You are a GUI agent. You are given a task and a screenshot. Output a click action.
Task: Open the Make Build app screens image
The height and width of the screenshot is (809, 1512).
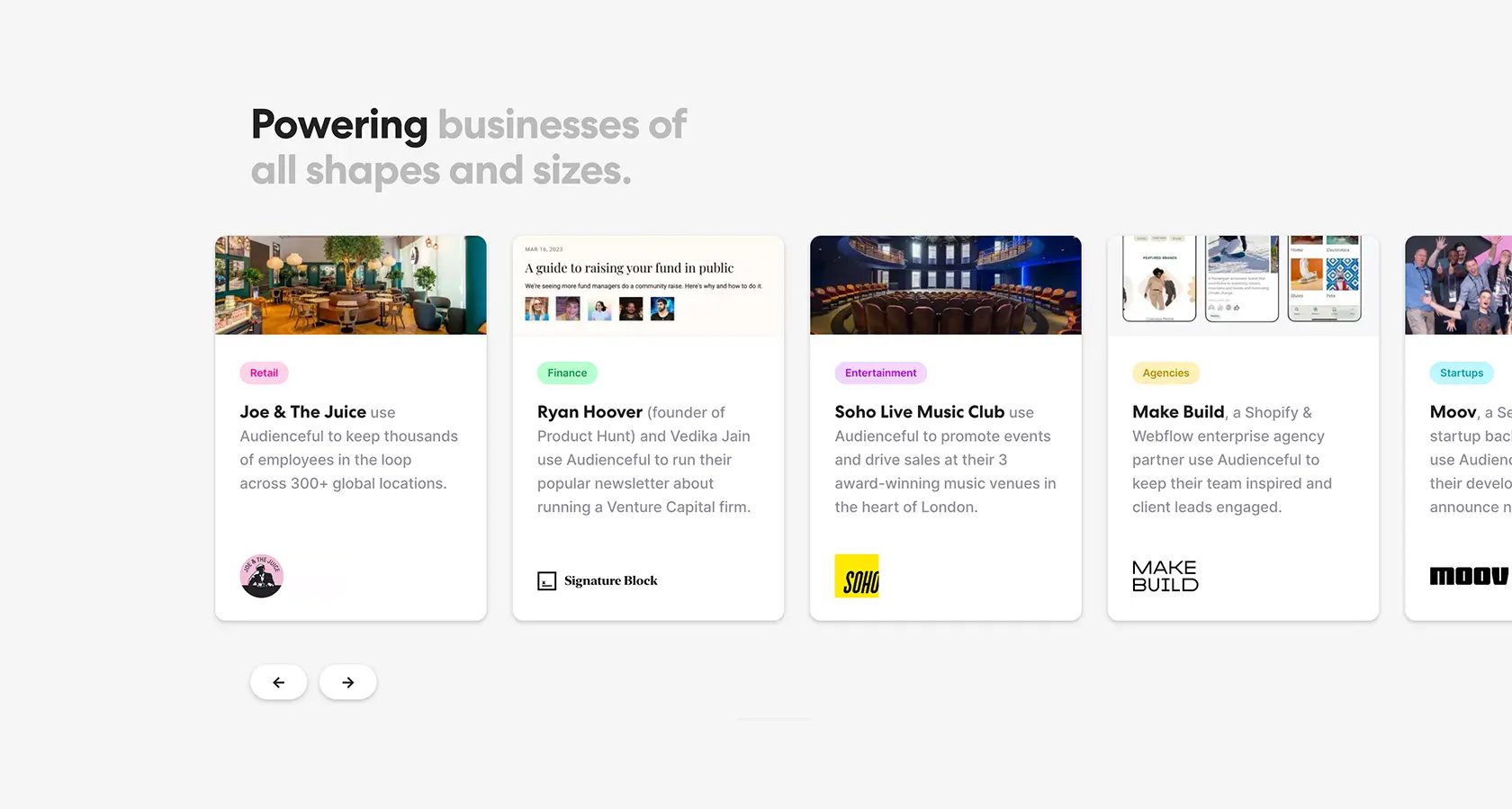click(1243, 285)
